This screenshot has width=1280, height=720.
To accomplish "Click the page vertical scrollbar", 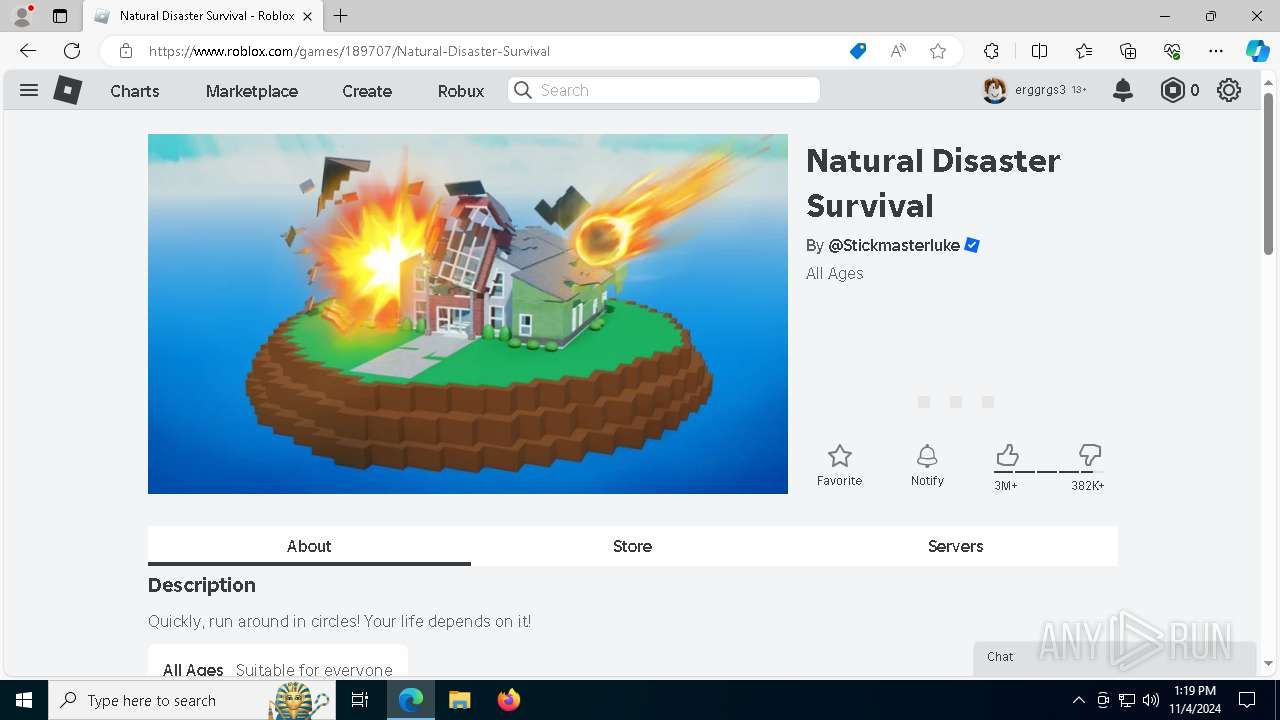I will pos(1268,174).
